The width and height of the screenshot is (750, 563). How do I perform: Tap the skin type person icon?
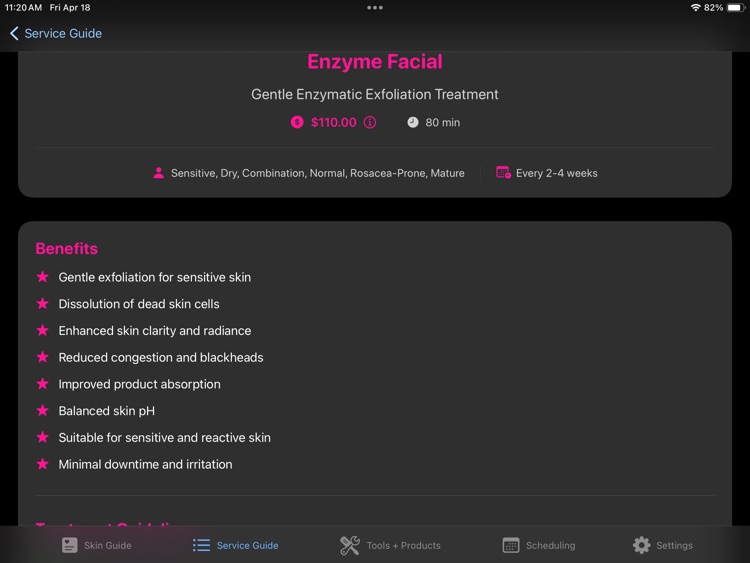coord(159,173)
